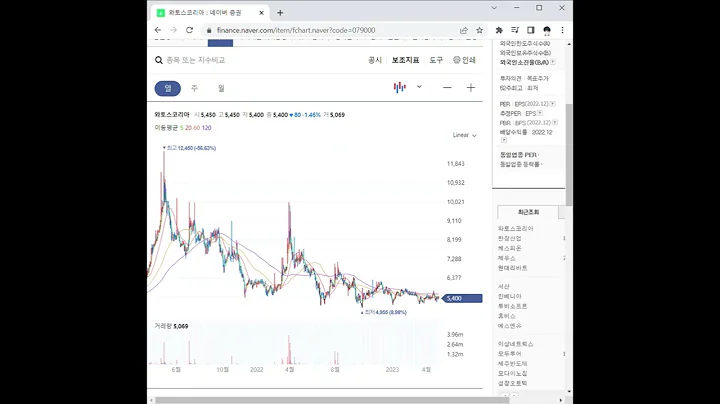Screen dimensions: 720x404
Task: Close the 와토스코리아 browser tab
Action: (261, 13)
